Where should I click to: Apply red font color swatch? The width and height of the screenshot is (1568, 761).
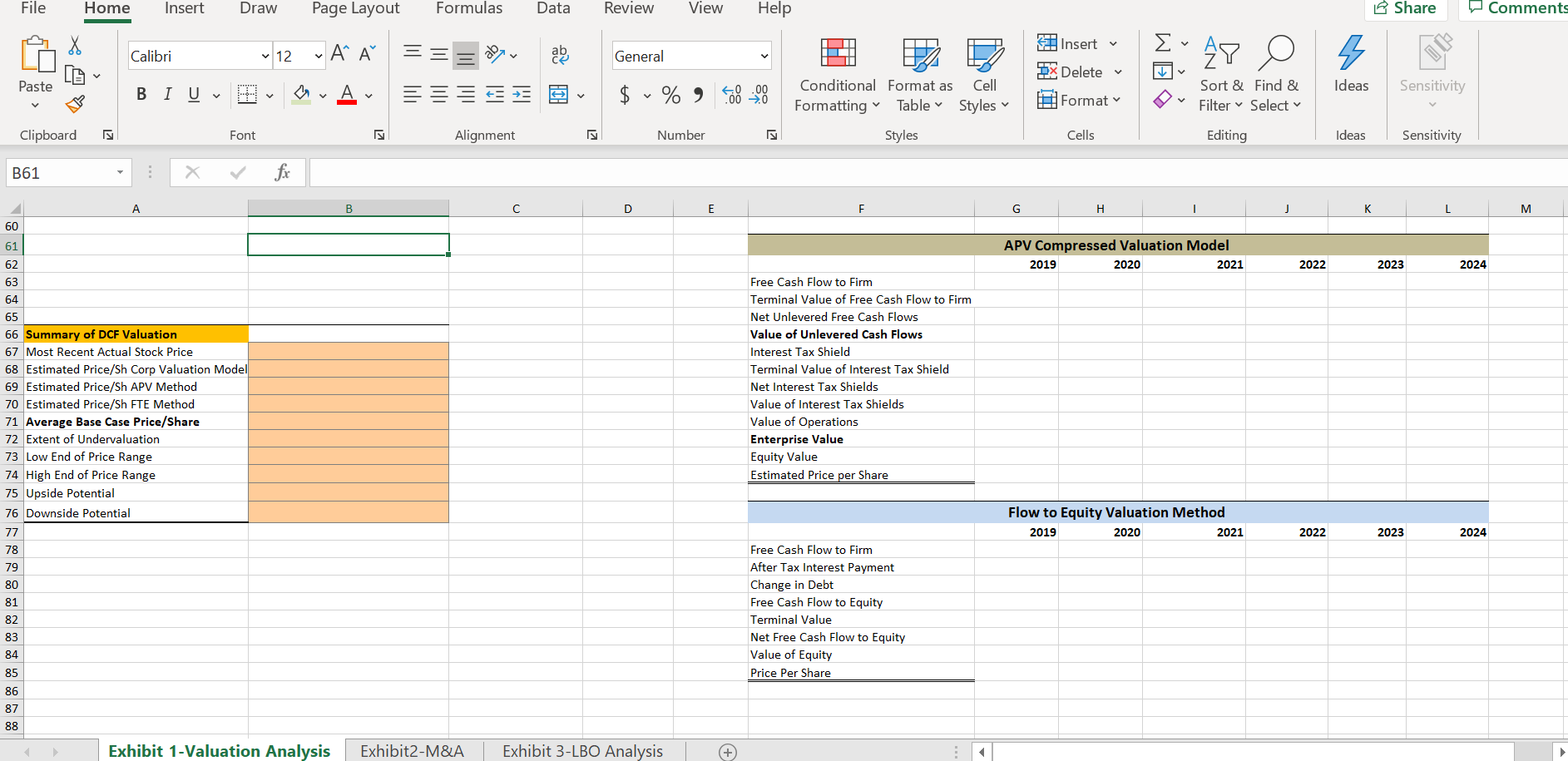347,95
